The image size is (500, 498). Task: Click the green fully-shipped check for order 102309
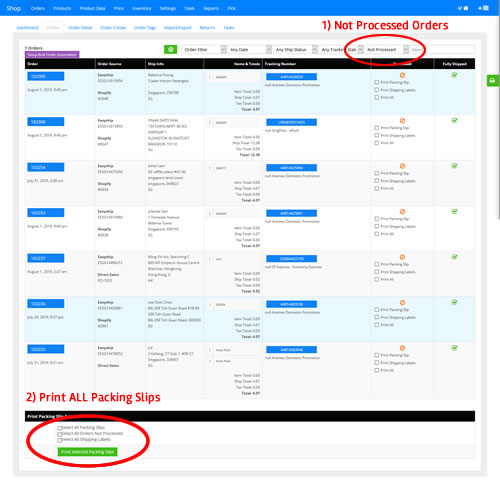[454, 75]
